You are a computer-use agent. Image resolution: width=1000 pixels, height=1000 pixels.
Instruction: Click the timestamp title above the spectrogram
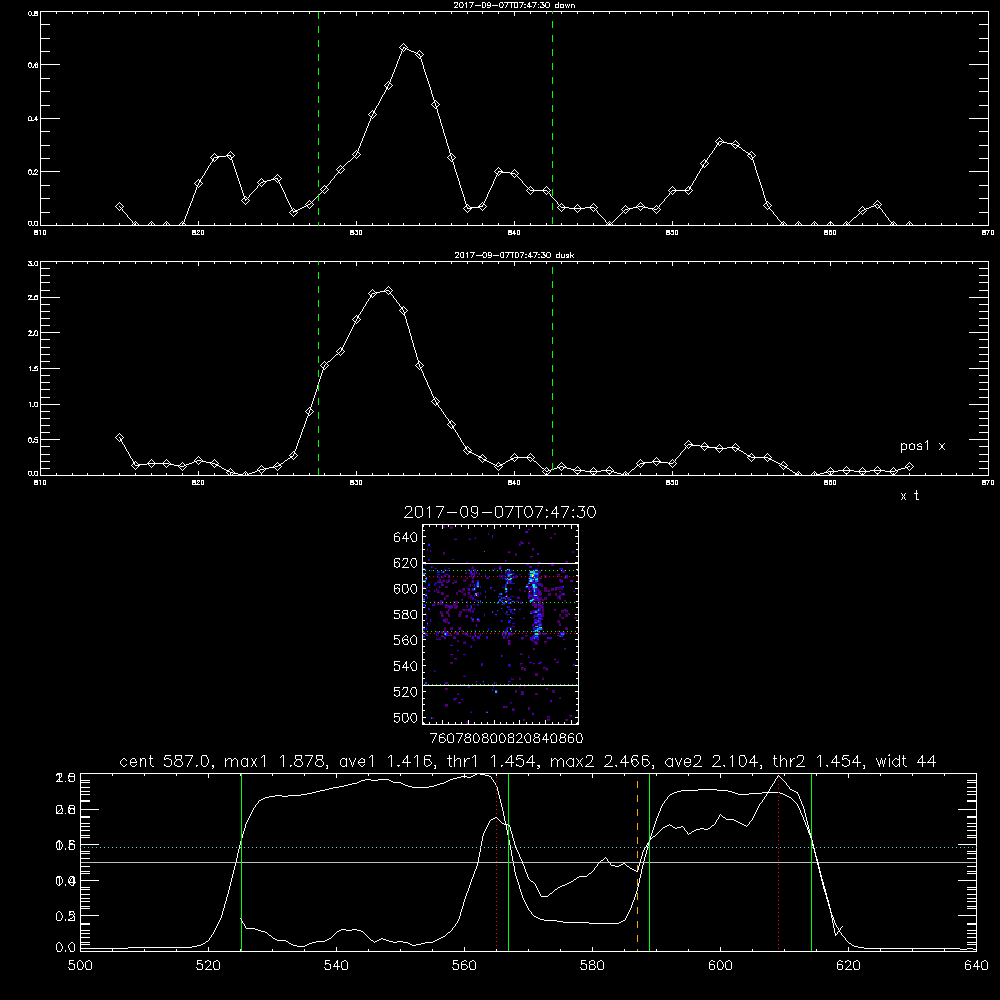(x=500, y=512)
